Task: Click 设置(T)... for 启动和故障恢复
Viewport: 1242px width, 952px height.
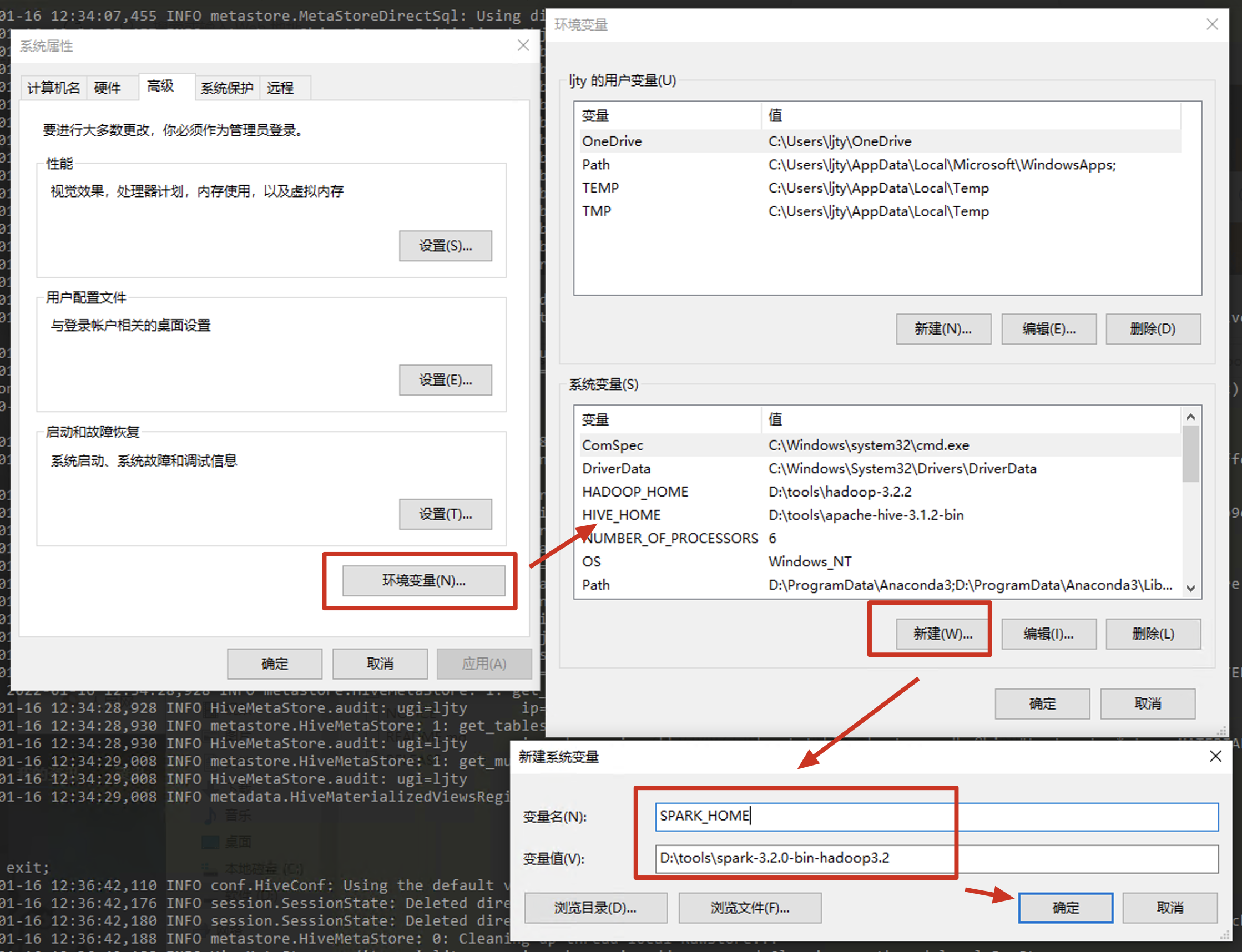Action: (446, 514)
